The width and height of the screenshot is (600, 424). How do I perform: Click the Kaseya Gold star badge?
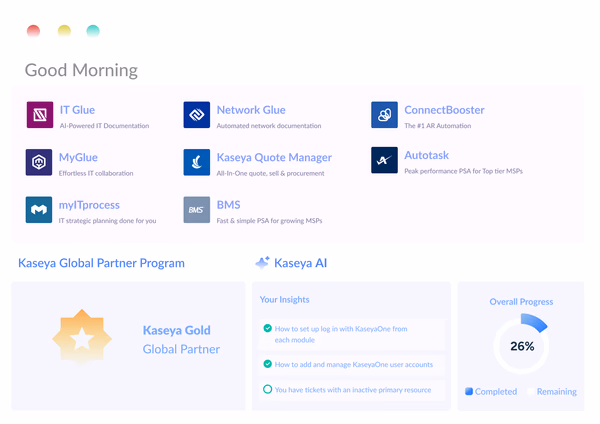tap(82, 338)
